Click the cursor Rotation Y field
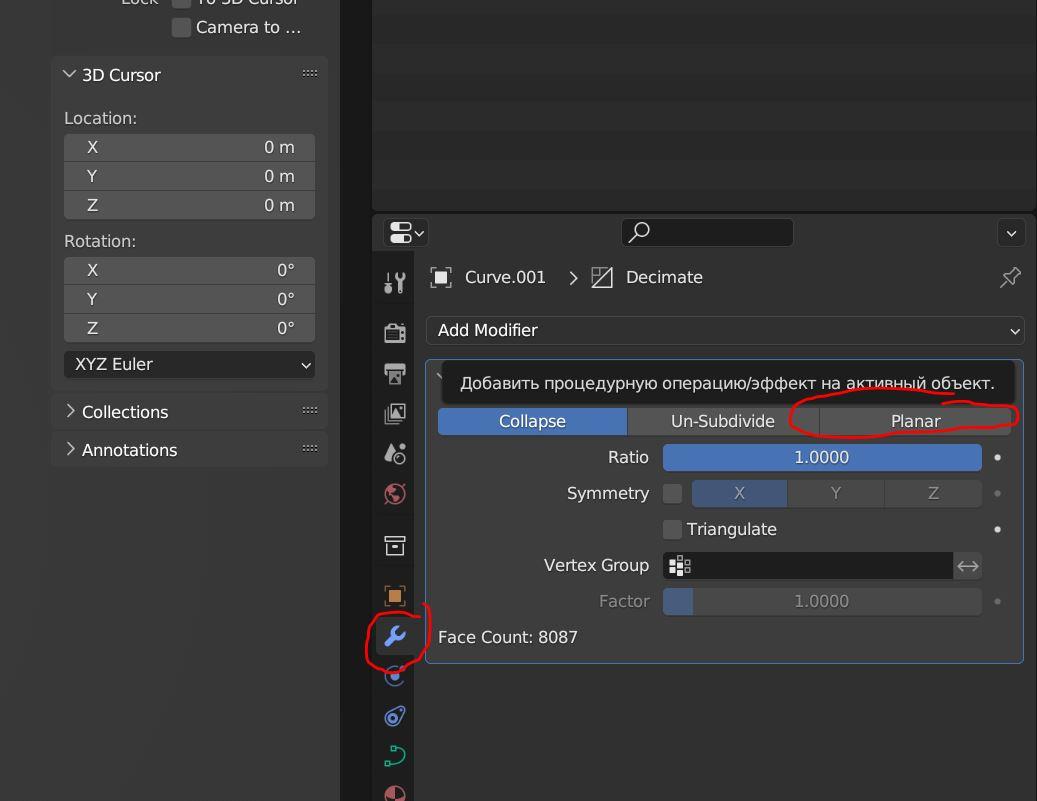Viewport: 1037px width, 801px height. click(x=189, y=300)
